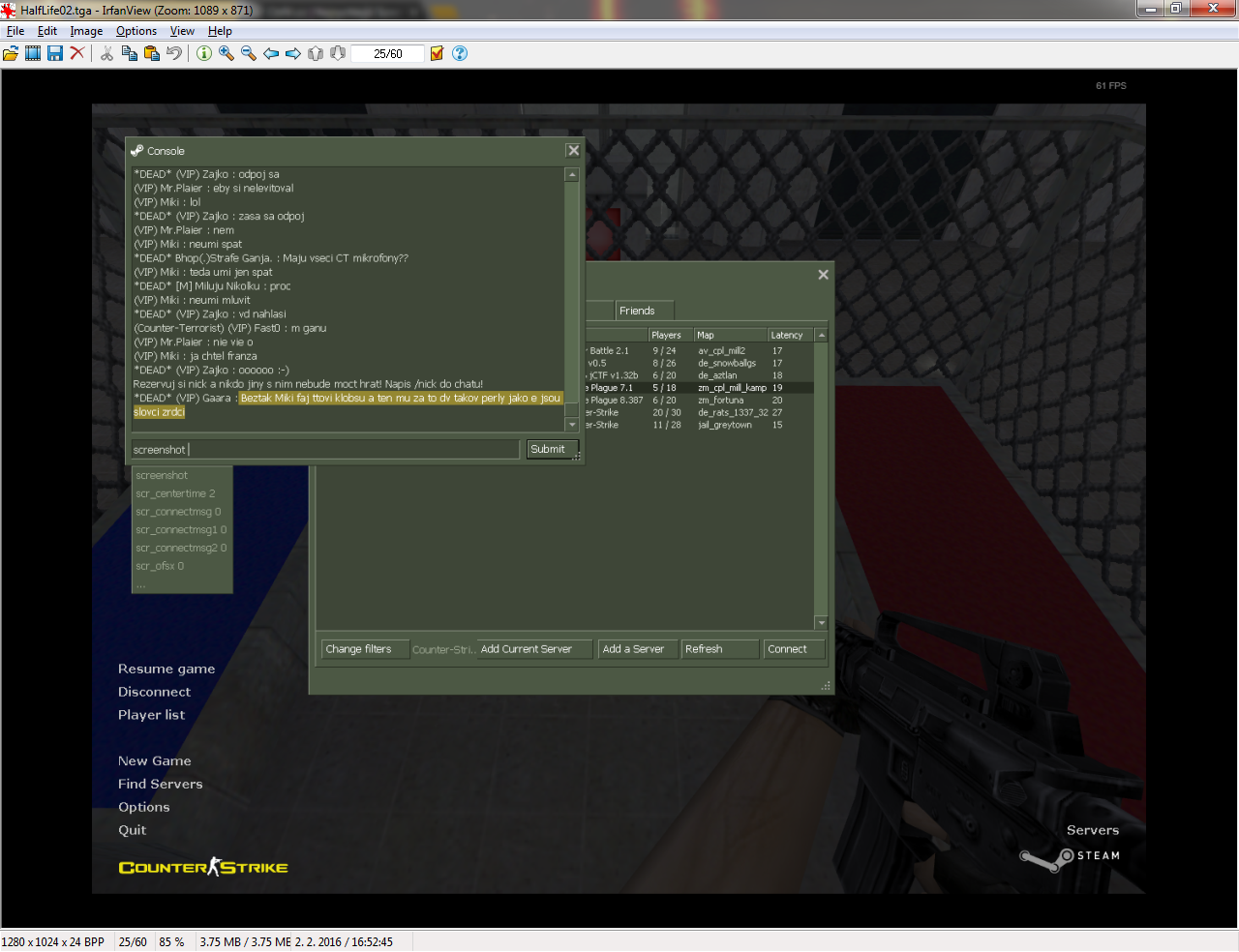Toggle the red checkmark toolbar button
Screen dimensions: 1239x952
(x=435, y=53)
